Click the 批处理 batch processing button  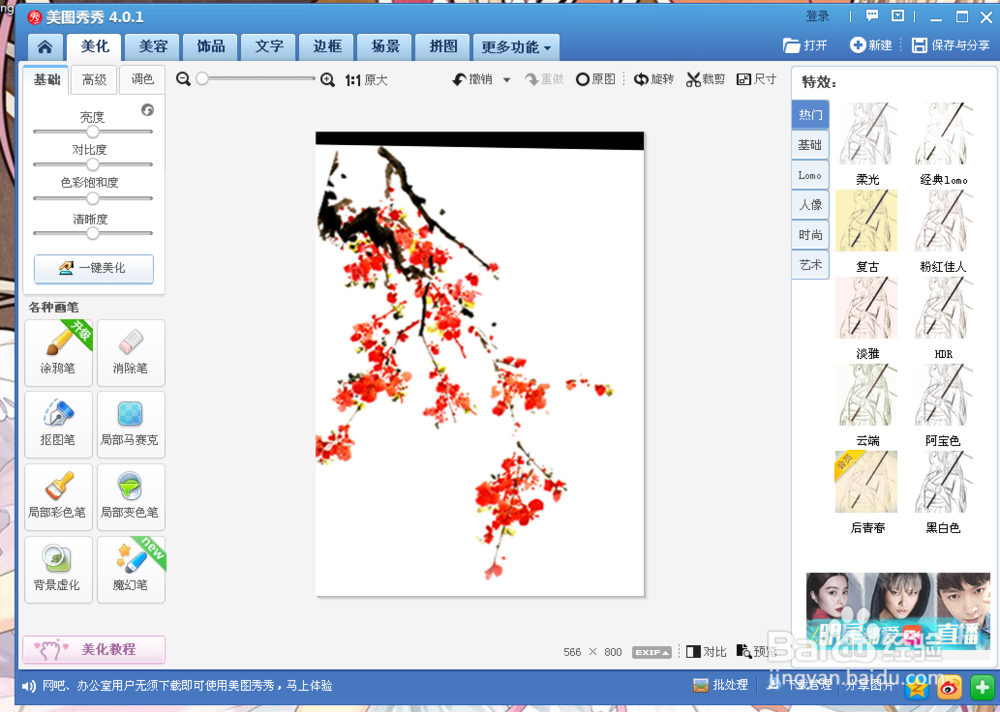pos(720,685)
